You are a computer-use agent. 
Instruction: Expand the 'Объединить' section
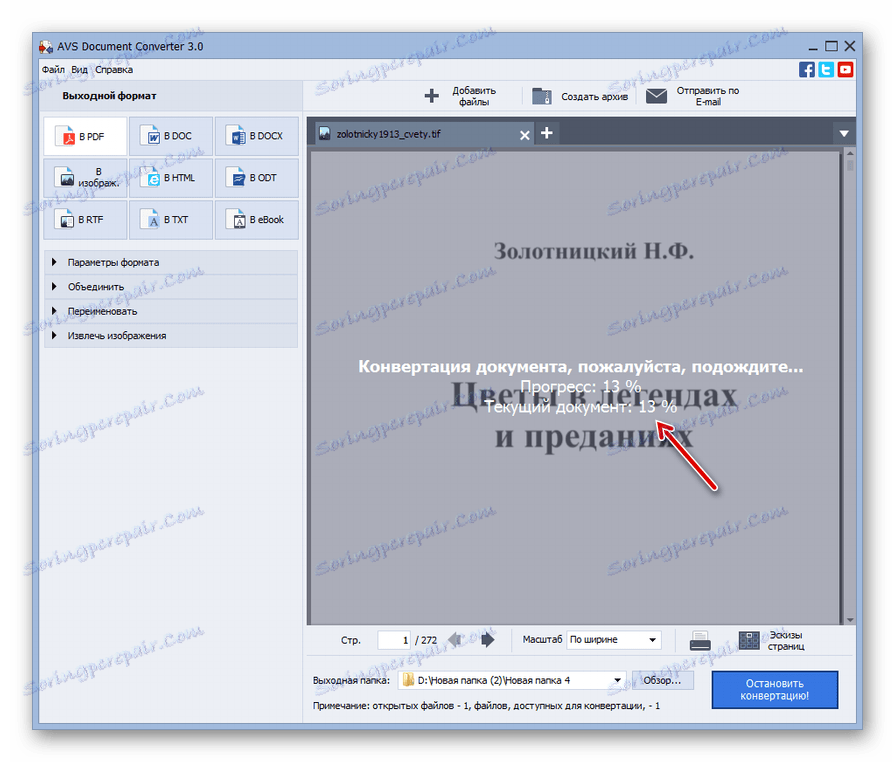[x=171, y=287]
